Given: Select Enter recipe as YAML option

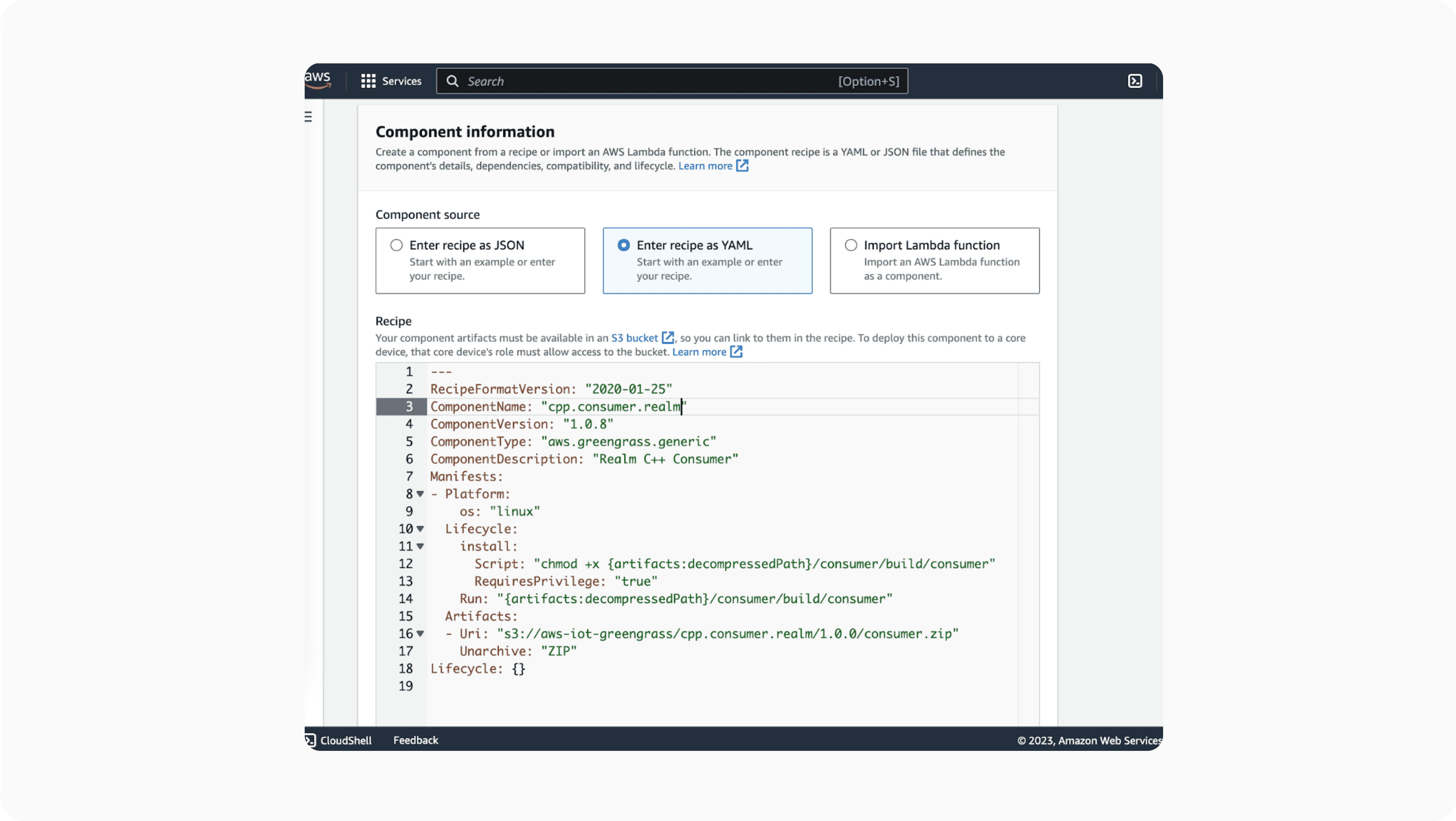Looking at the screenshot, I should point(707,261).
